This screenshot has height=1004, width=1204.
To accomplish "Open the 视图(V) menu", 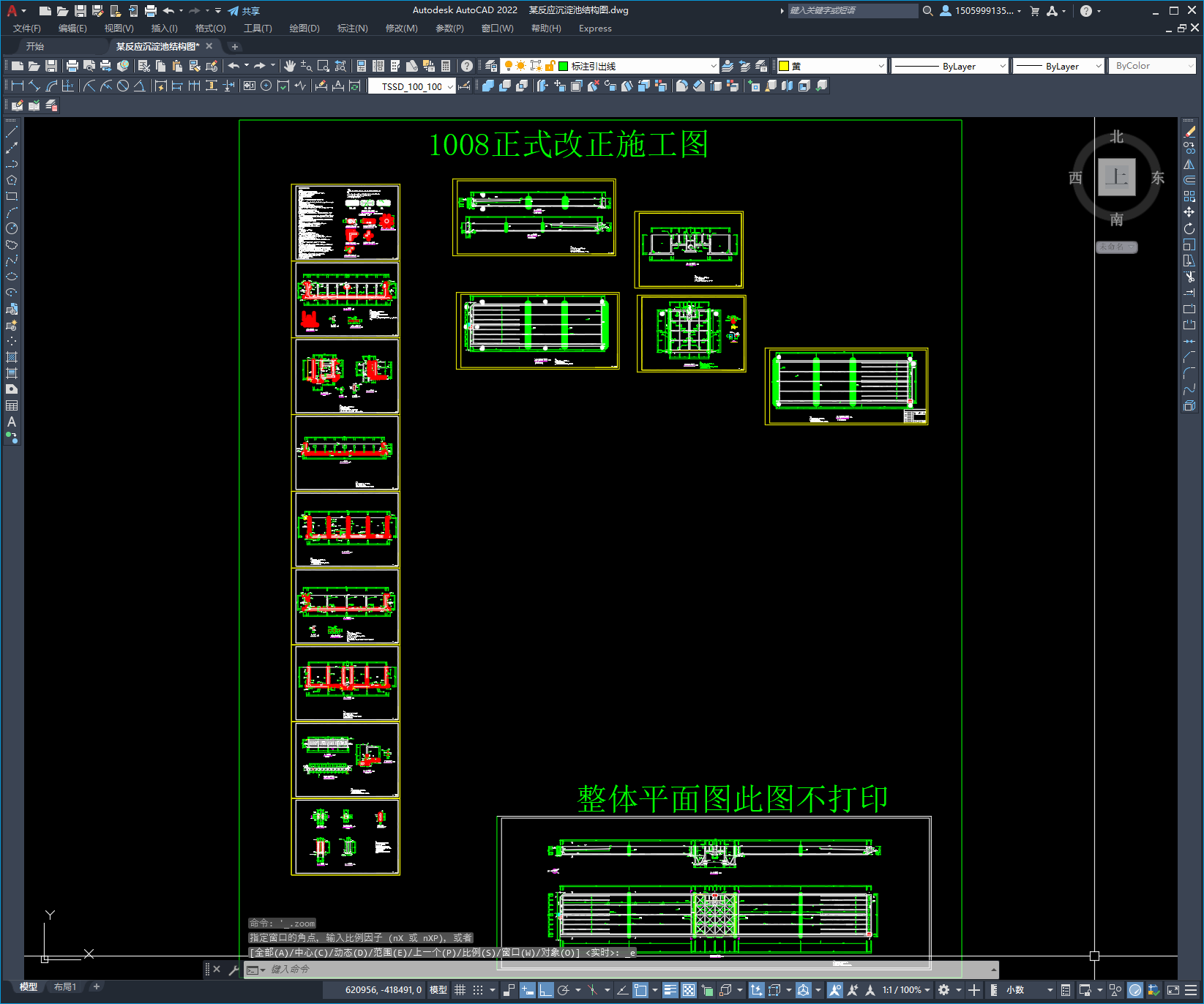I will pyautogui.click(x=119, y=29).
